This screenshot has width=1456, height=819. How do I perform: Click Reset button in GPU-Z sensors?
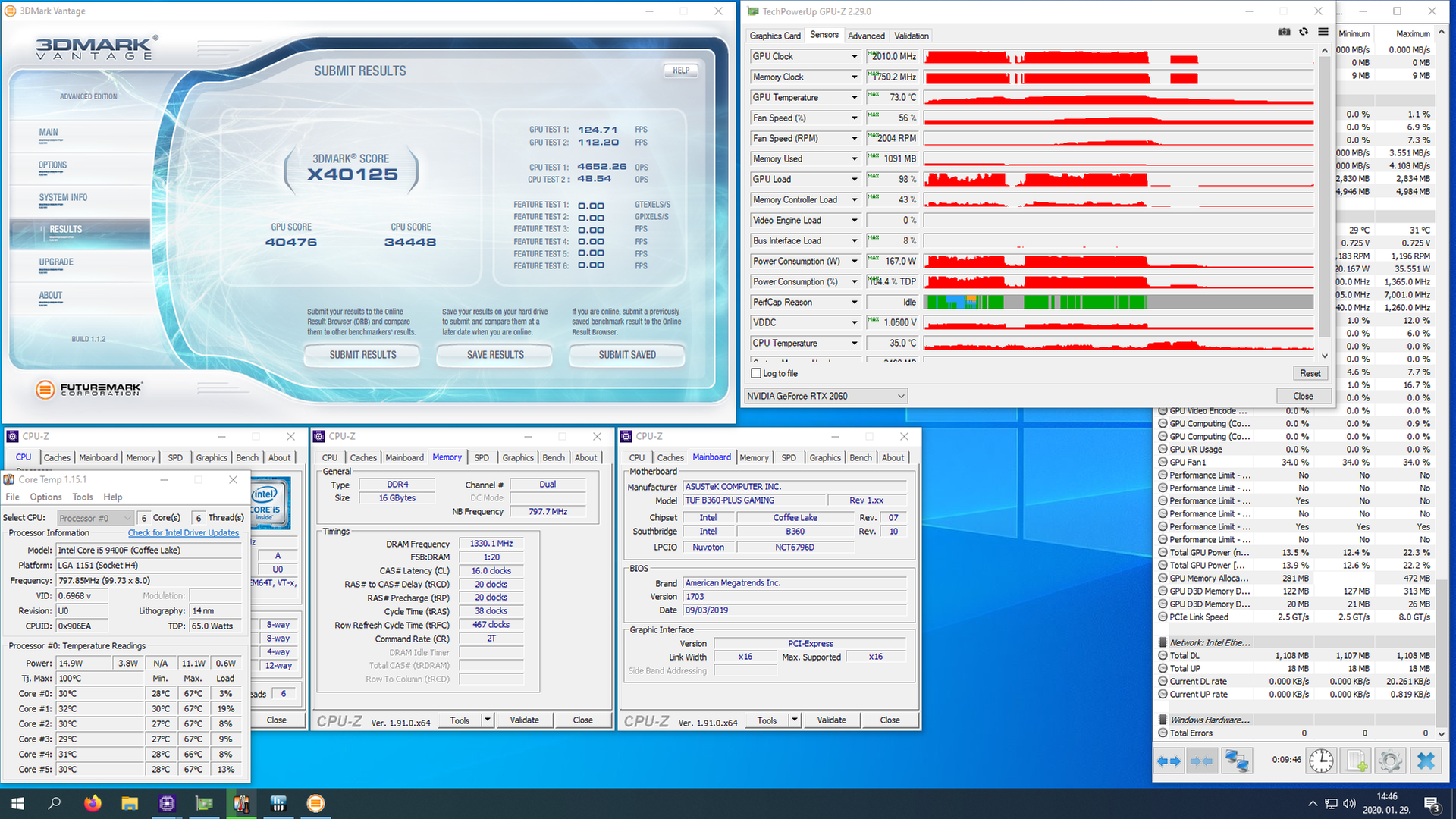point(1310,373)
